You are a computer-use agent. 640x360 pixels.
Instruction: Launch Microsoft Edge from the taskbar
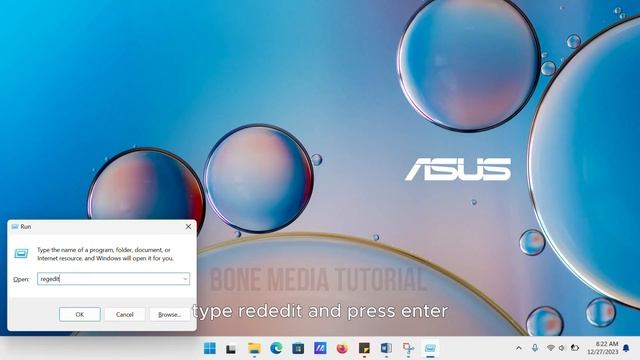[276, 348]
